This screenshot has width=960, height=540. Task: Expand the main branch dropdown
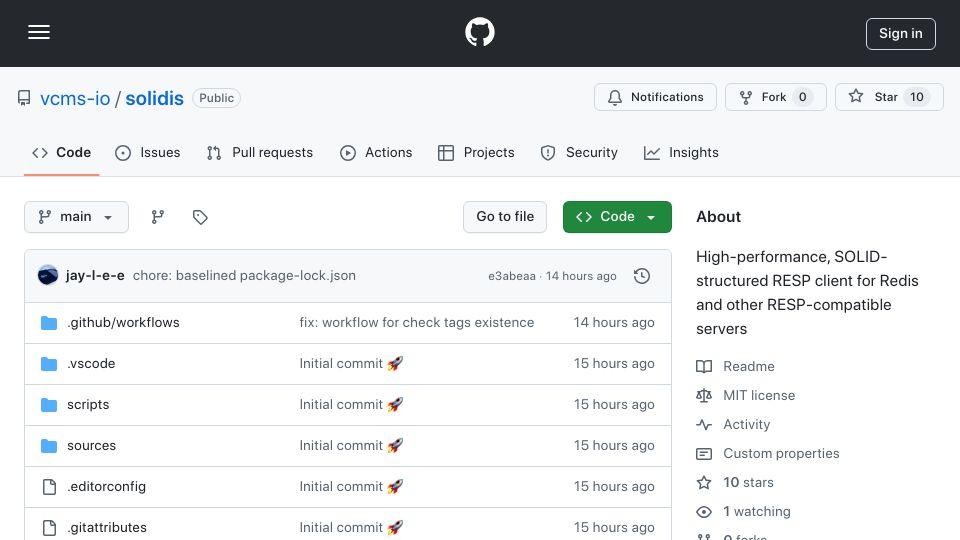77,217
